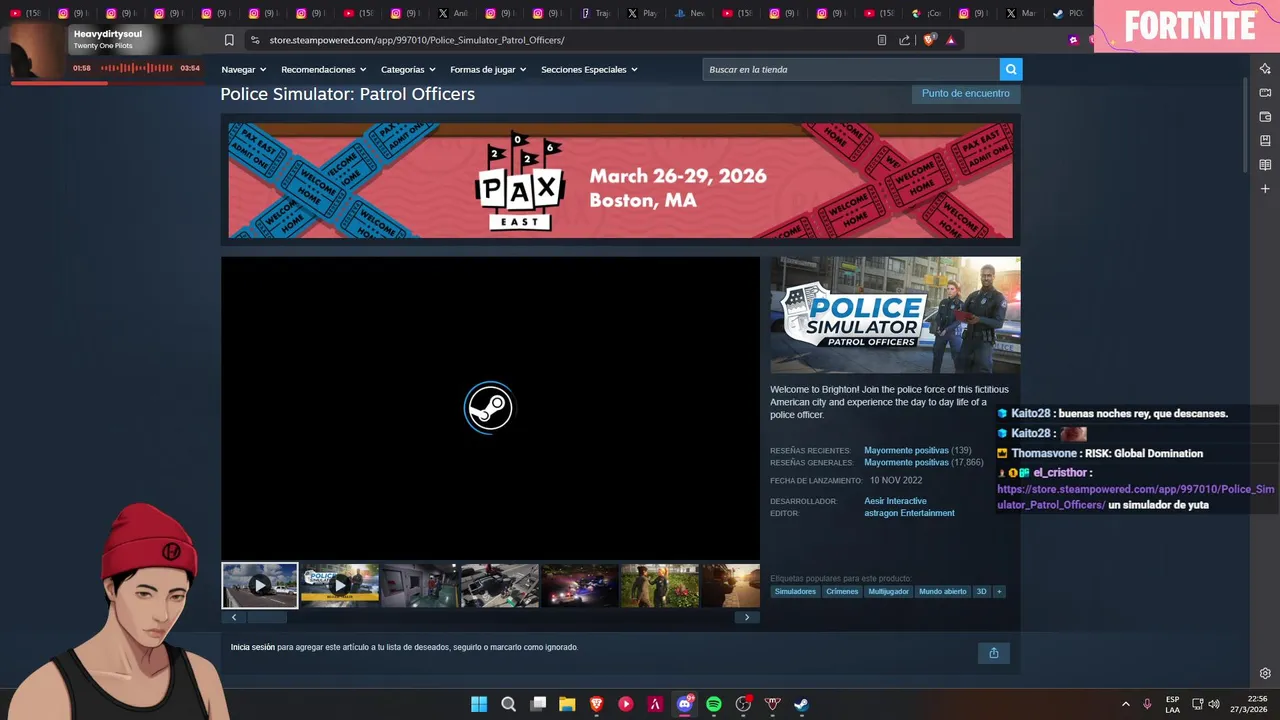This screenshot has height=720, width=1280.
Task: Click the Inicia sesión link
Action: tap(253, 647)
